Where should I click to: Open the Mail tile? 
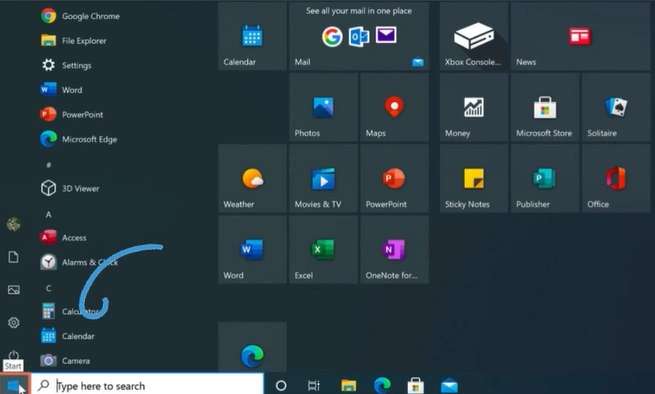359,36
